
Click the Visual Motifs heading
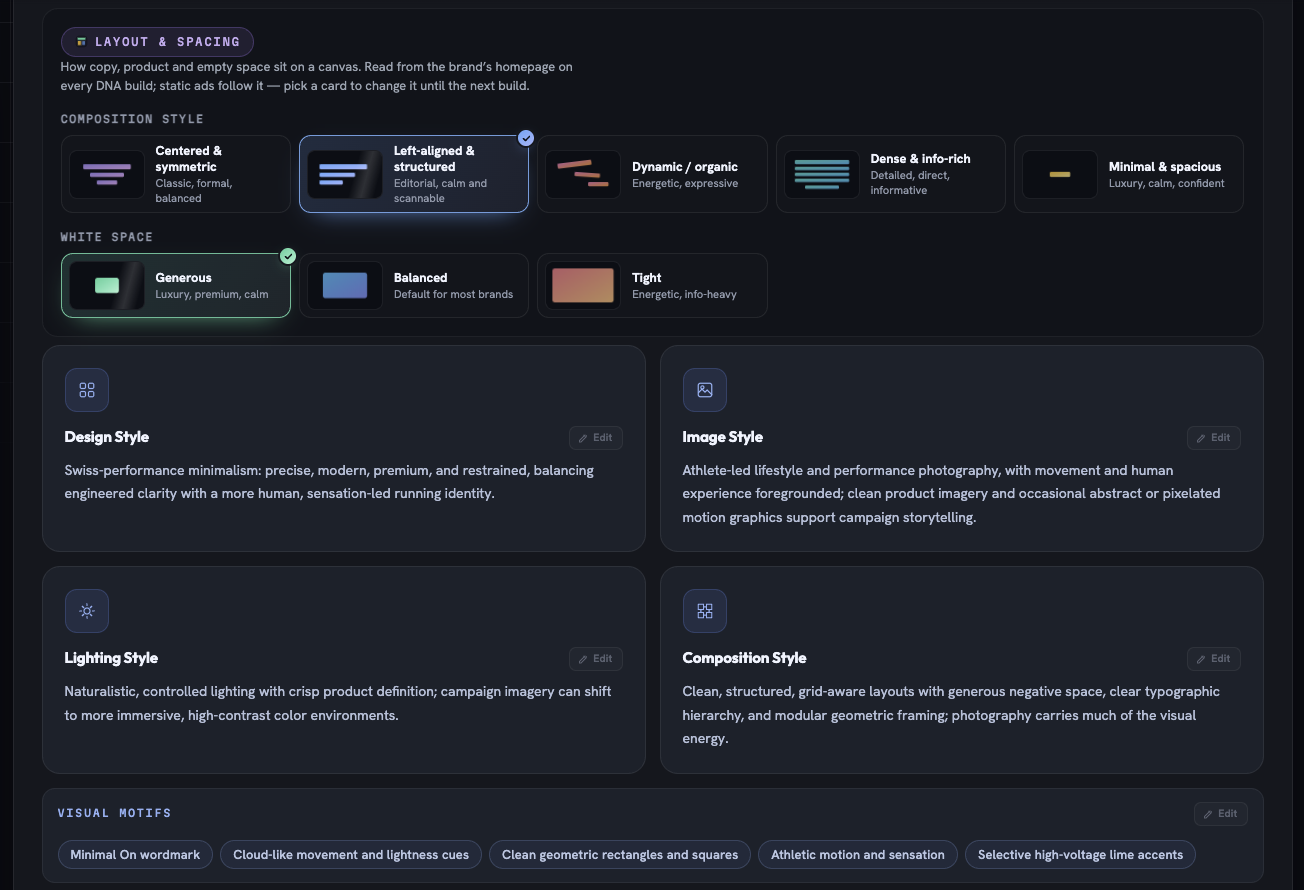coord(114,813)
